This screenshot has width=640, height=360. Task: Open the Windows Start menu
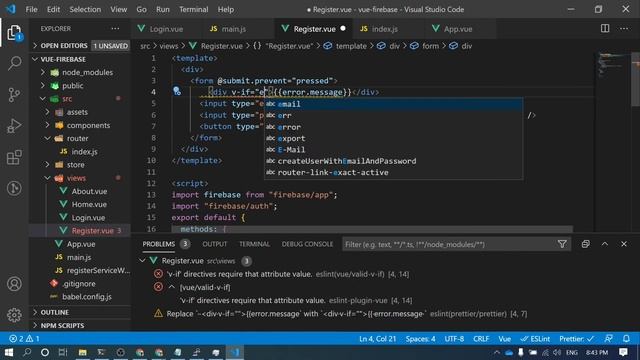tap(9, 352)
